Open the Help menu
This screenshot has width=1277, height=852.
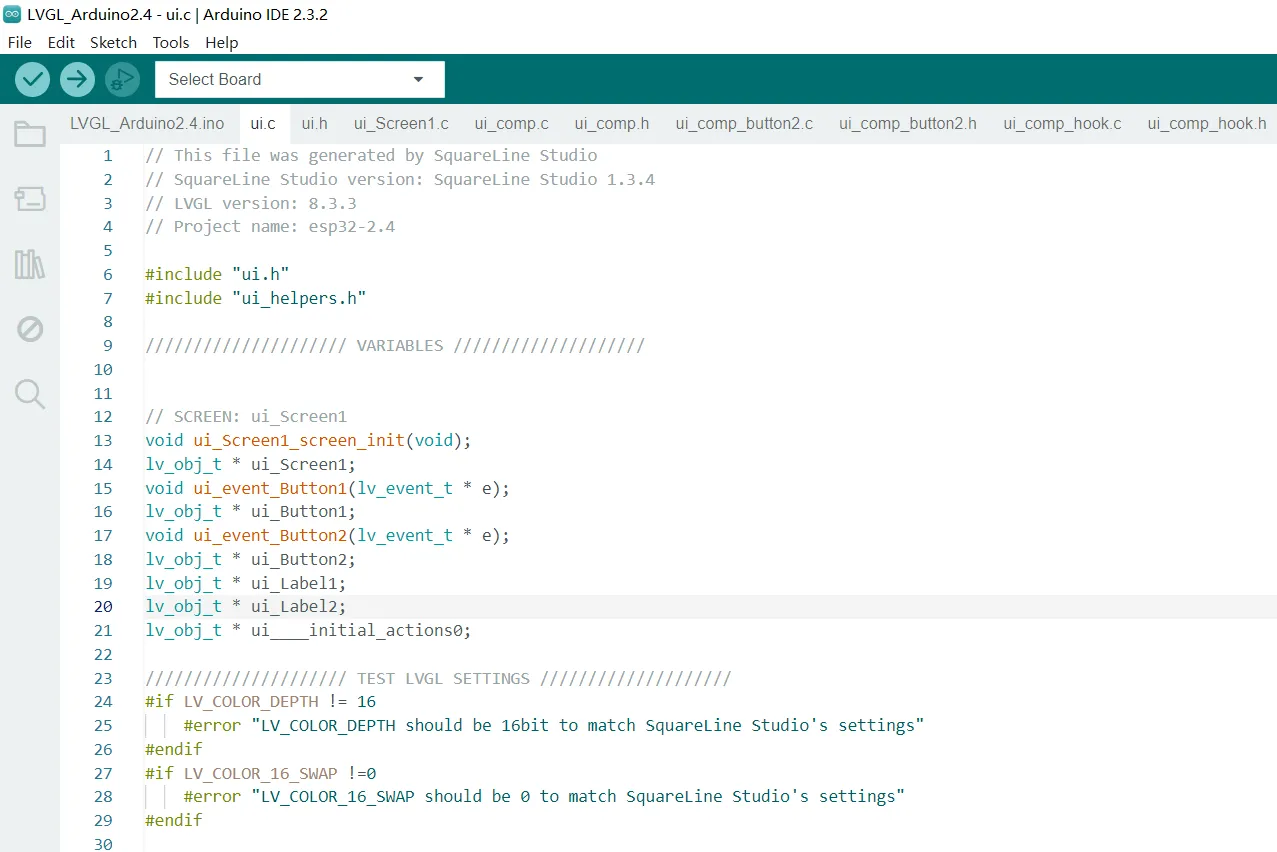[x=221, y=42]
